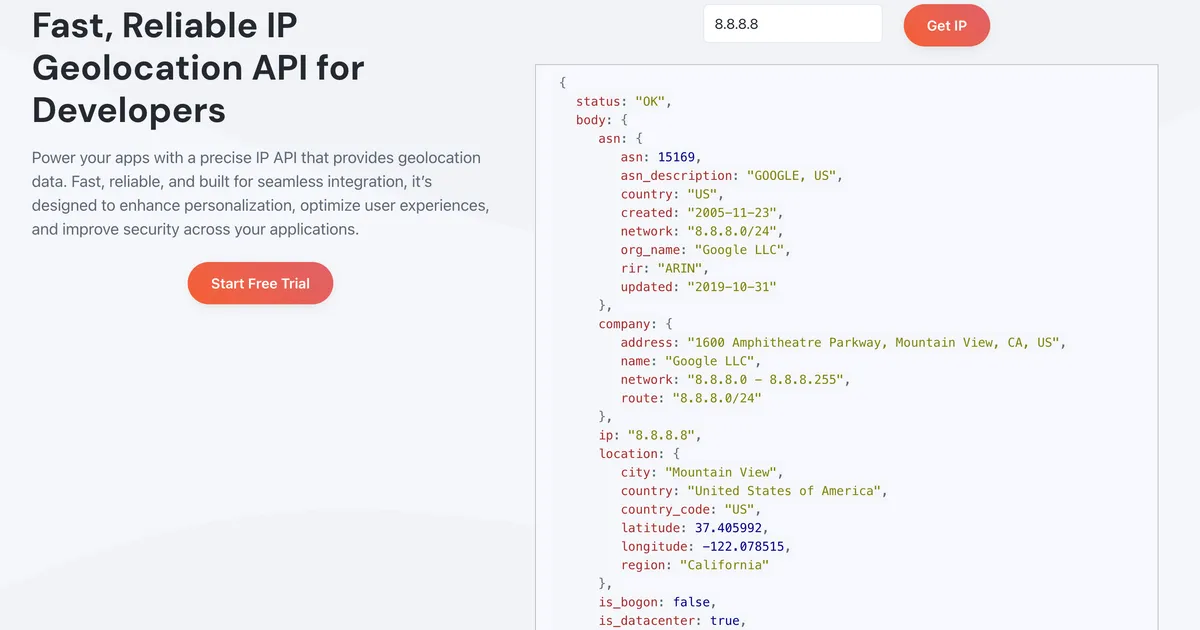
Task: Click the Start Free Trial button
Action: click(260, 283)
